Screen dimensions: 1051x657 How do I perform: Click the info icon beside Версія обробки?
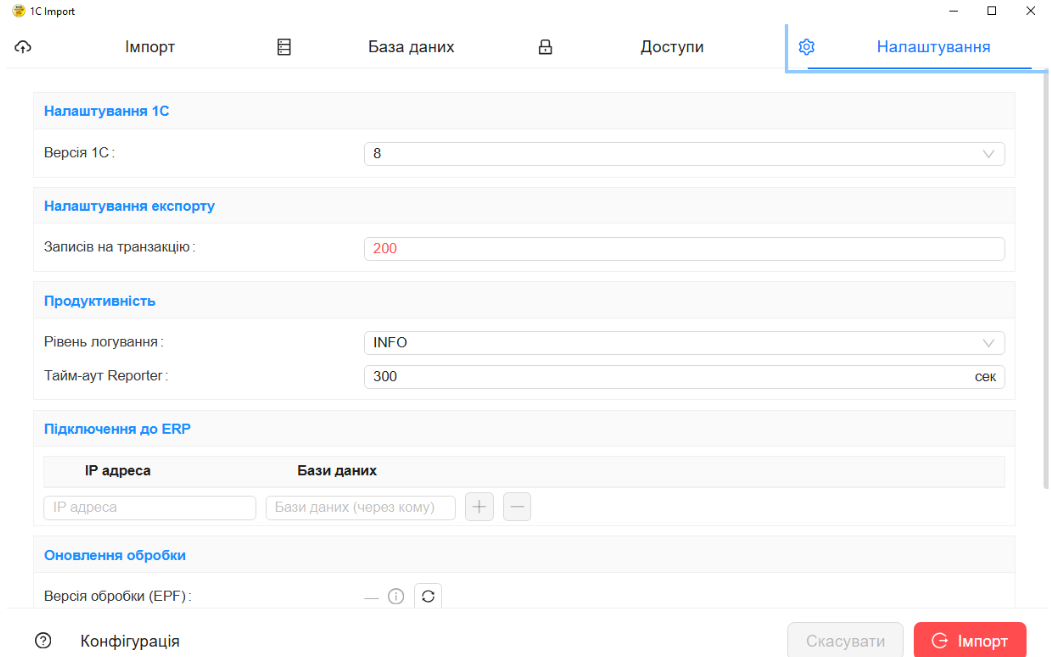(396, 596)
